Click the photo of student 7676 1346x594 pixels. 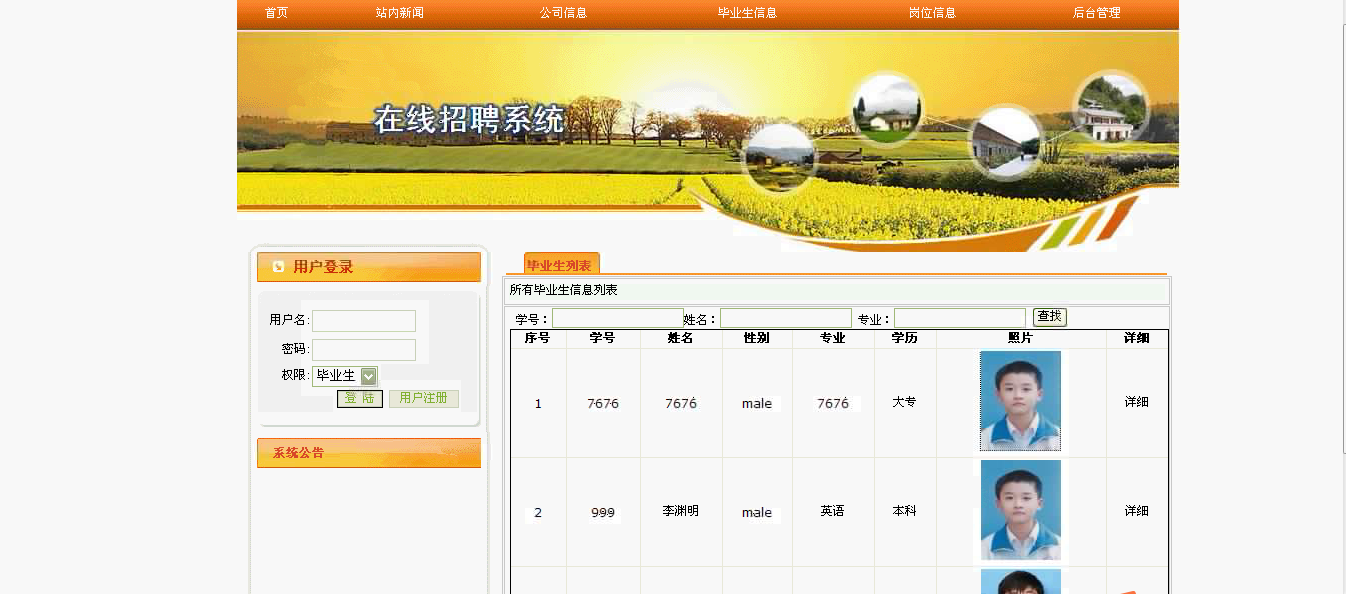point(1020,401)
